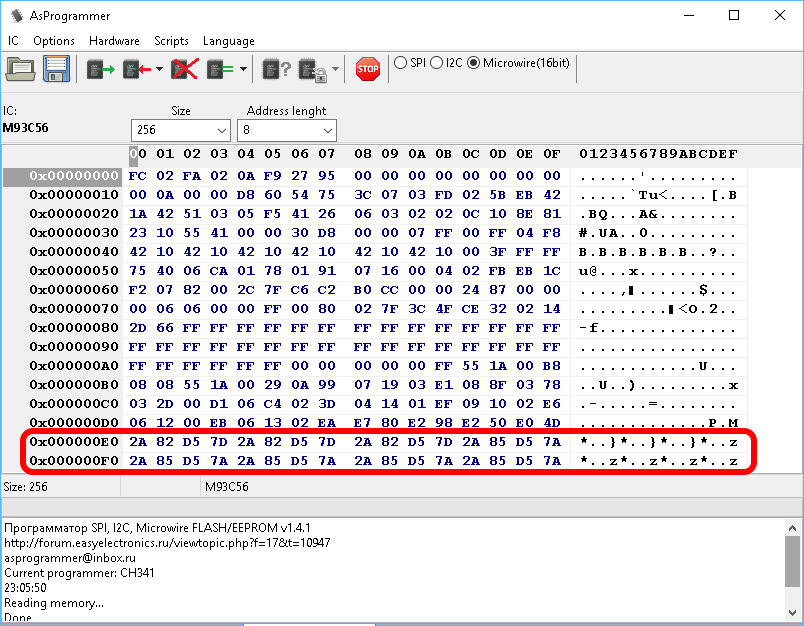Open the Scripts menu
The image size is (804, 626).
(171, 41)
